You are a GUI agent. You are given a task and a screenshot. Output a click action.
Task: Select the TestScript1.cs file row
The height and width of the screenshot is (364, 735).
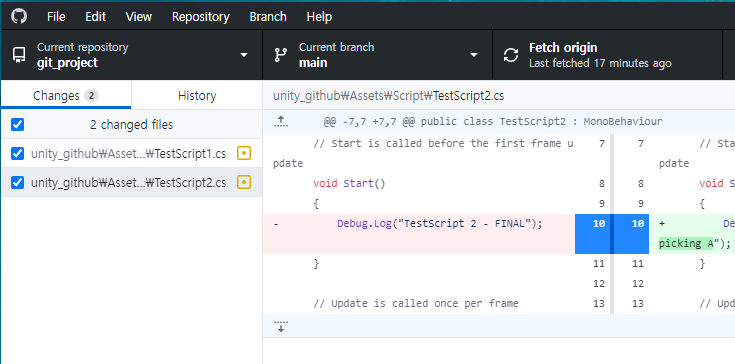tap(132, 153)
